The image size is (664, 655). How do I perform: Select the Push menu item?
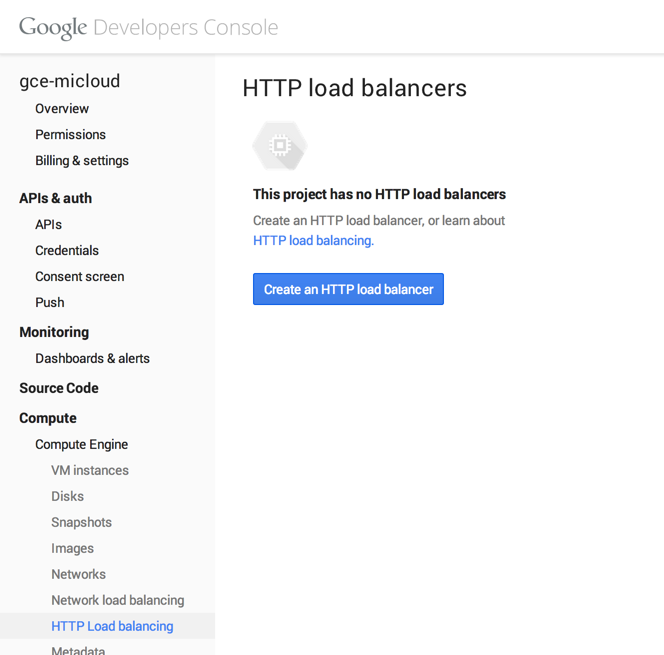point(50,303)
